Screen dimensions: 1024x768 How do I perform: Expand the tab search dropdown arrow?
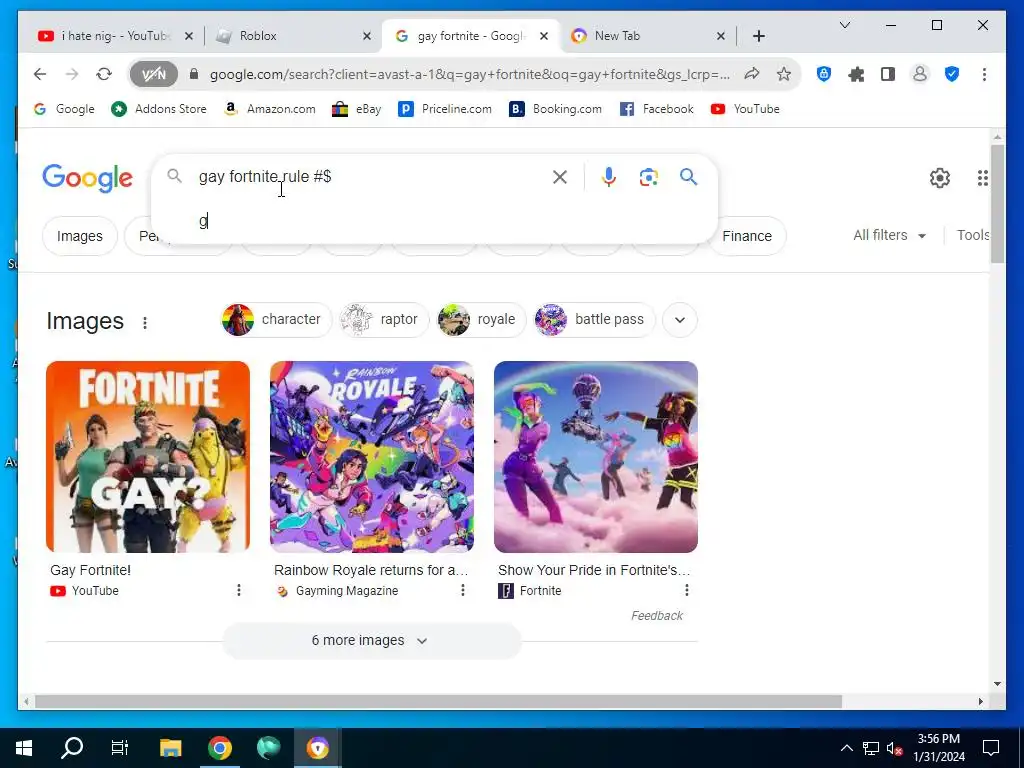point(844,25)
